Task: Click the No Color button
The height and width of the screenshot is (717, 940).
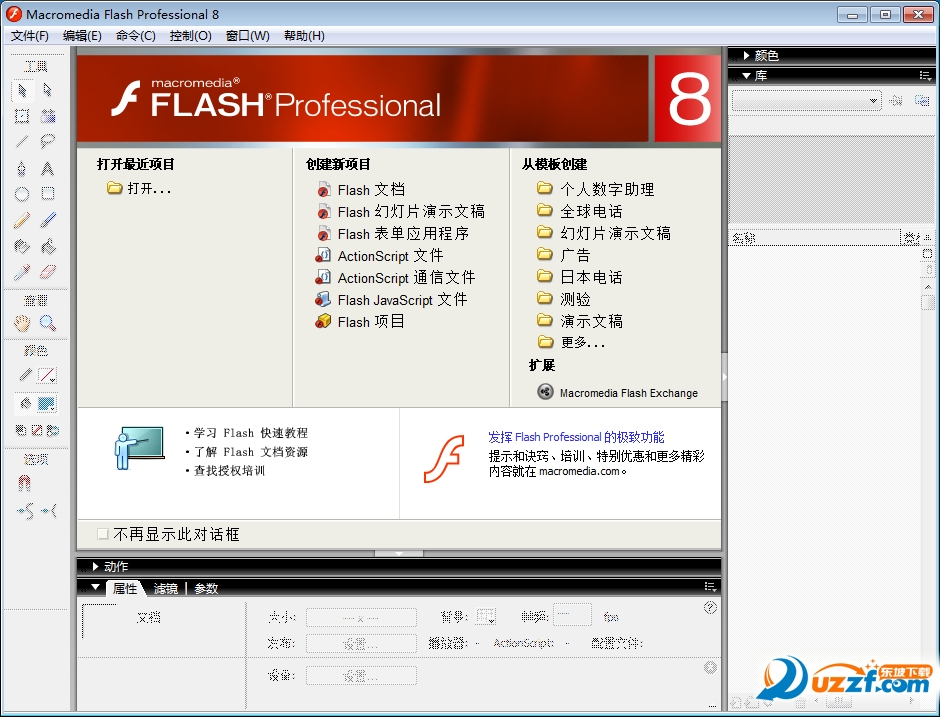Action: pyautogui.click(x=37, y=430)
